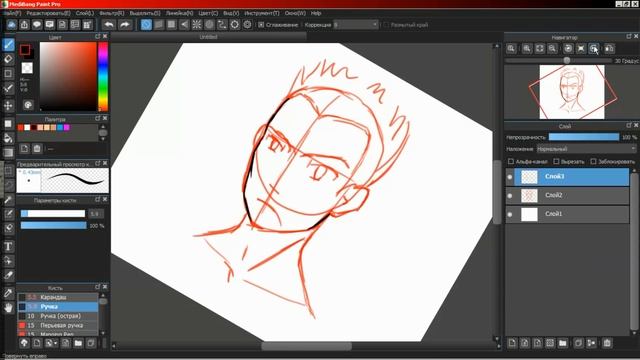Add new brush icon in Brush panel
The width and height of the screenshot is (640, 360).
tap(37, 343)
